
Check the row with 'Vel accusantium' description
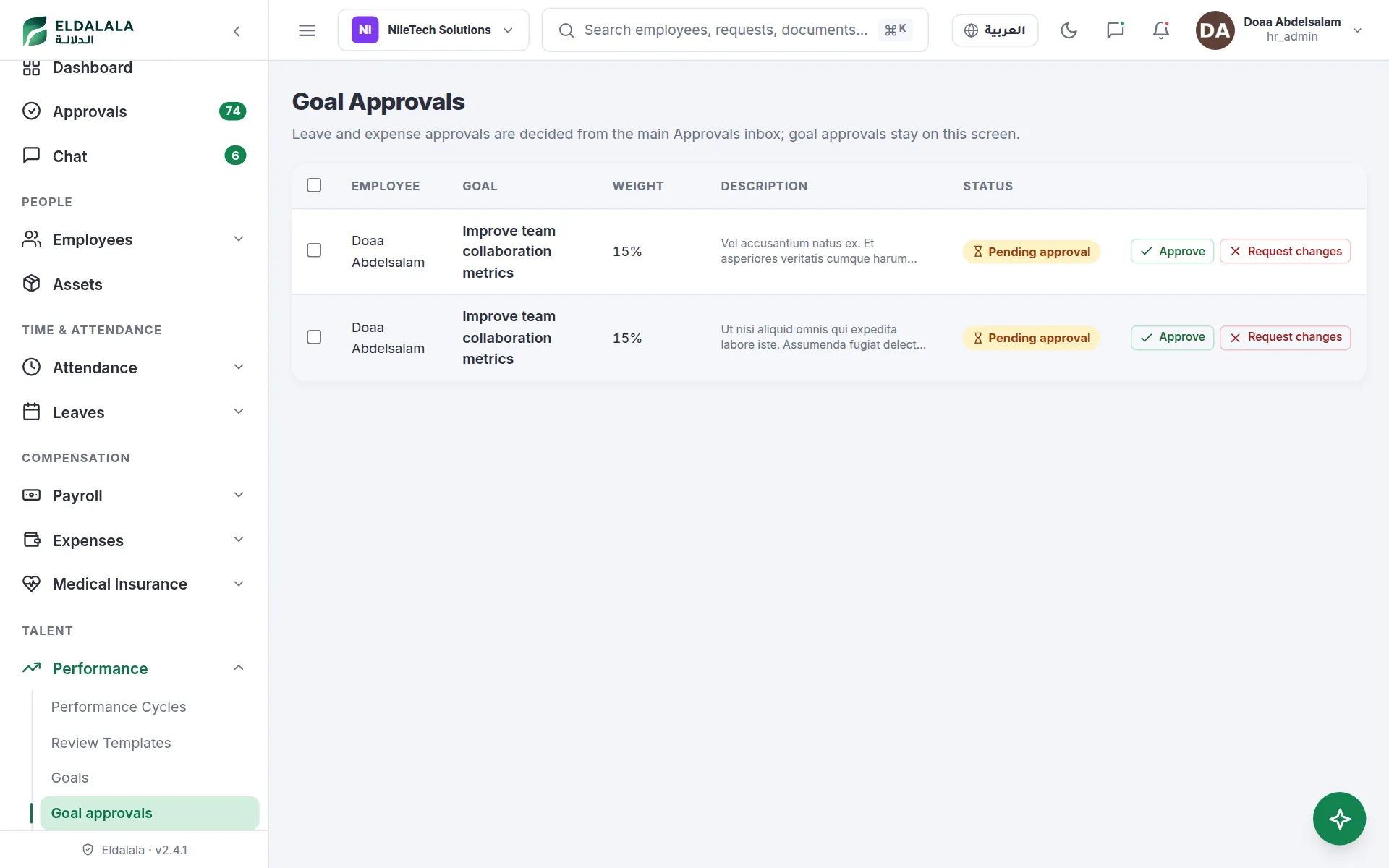click(314, 250)
